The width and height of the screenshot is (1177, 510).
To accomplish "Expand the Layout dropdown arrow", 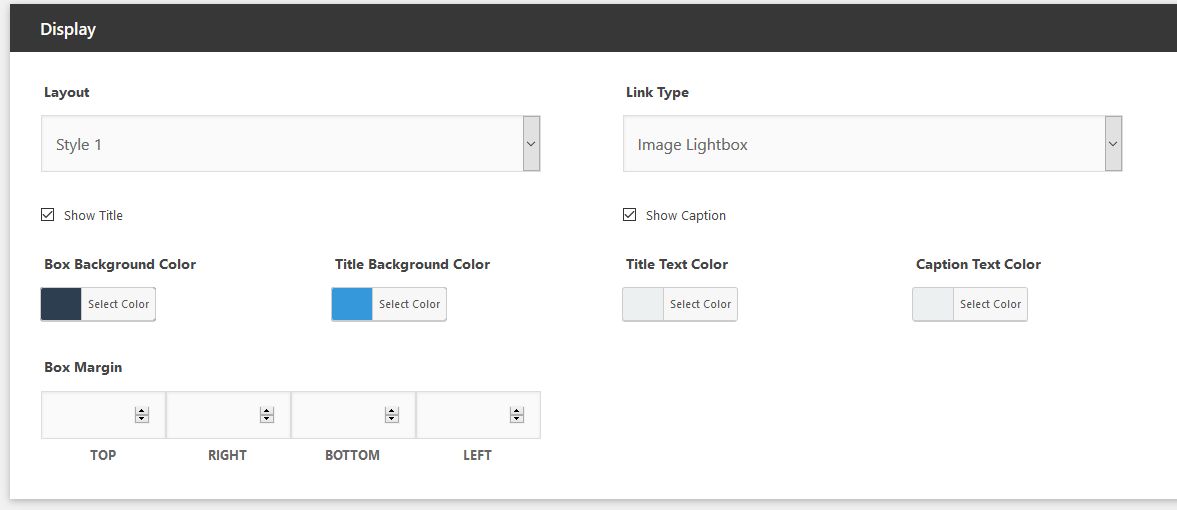I will coord(531,143).
